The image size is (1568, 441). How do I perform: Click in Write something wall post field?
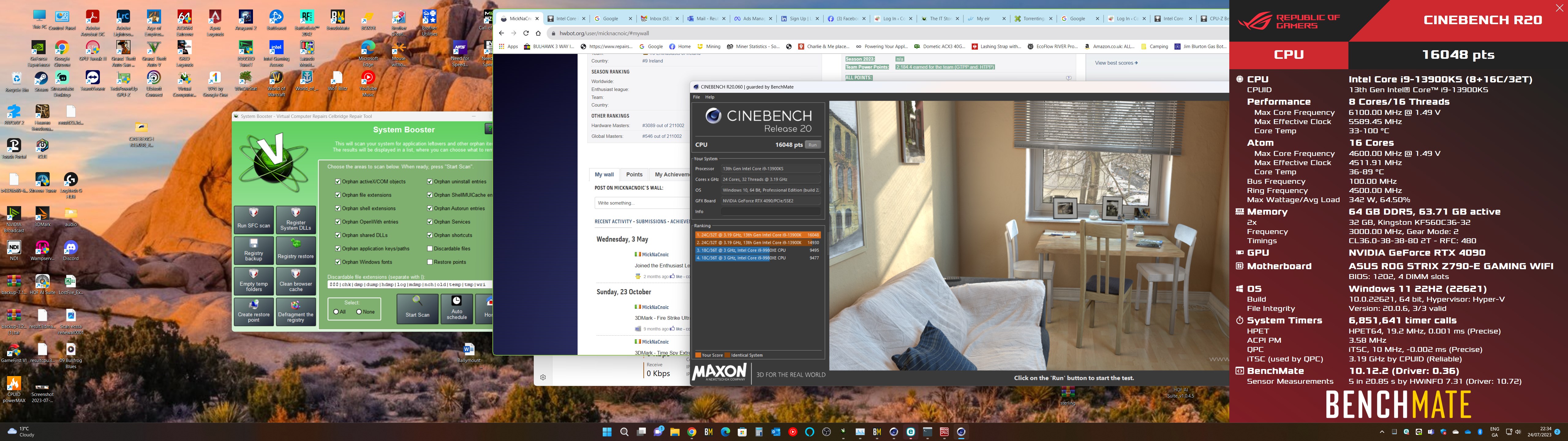click(x=642, y=203)
